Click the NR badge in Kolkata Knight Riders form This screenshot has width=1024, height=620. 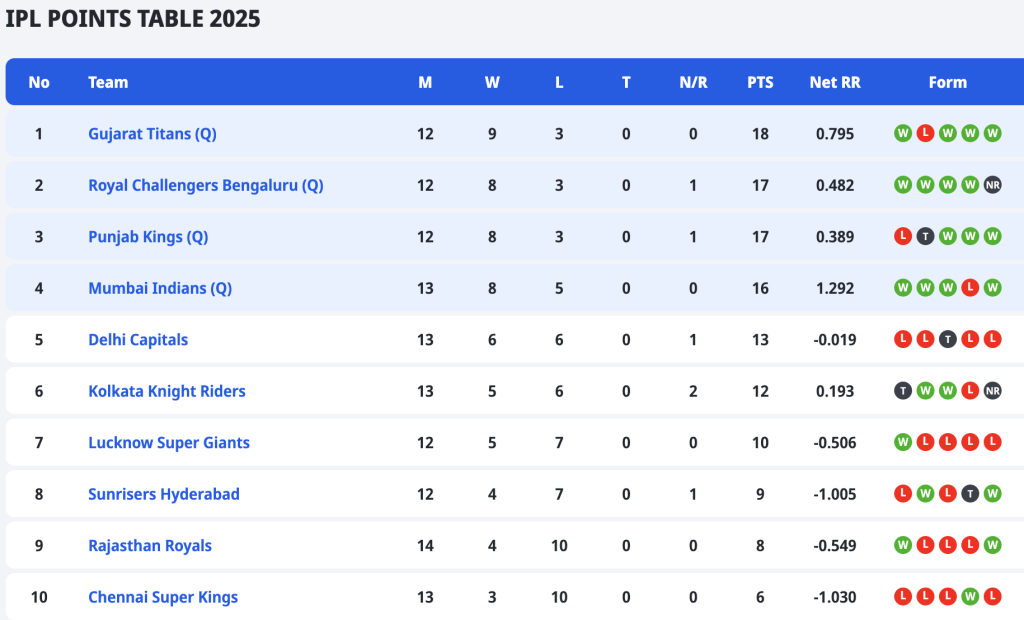(993, 391)
